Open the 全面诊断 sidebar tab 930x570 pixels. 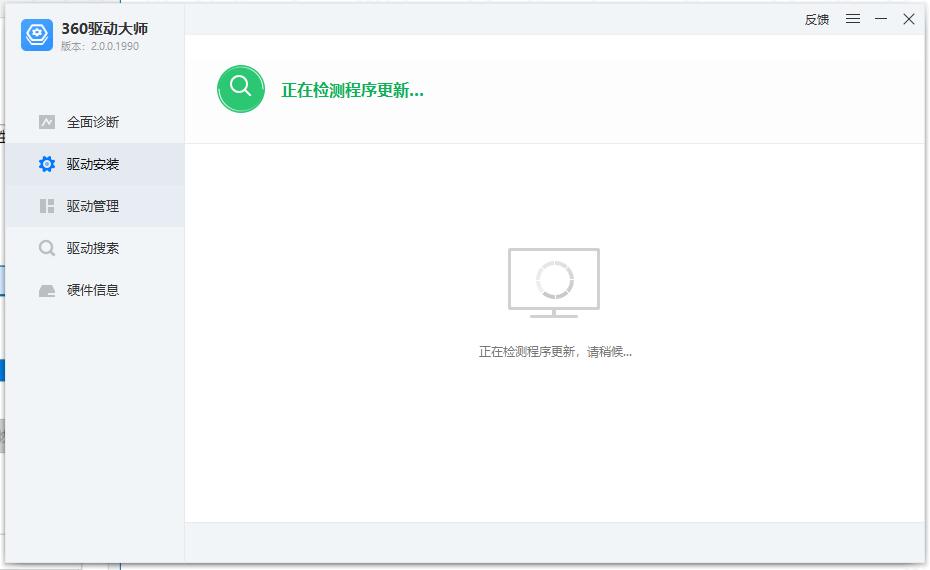tap(95, 122)
